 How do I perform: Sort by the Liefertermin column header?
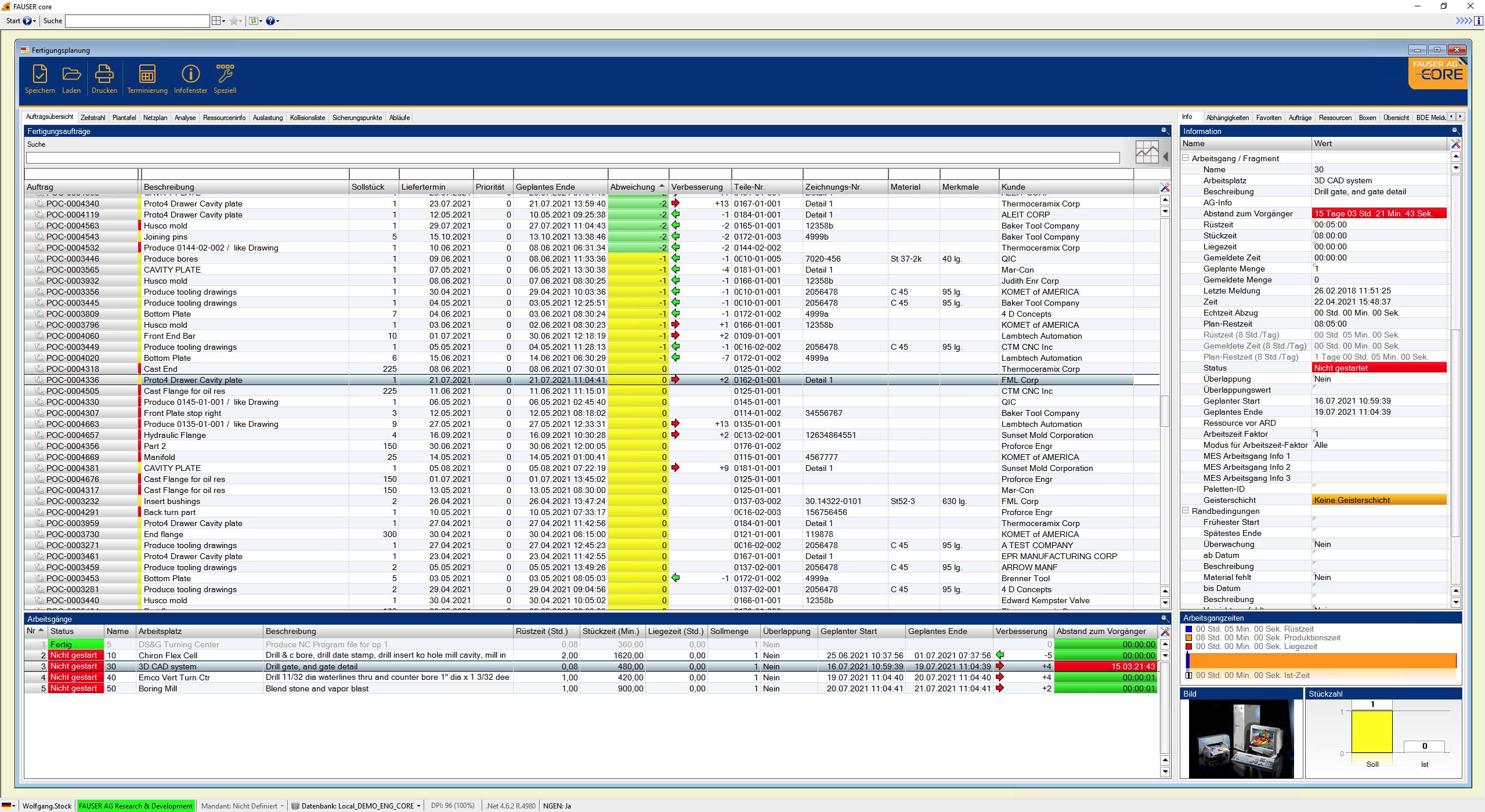click(424, 187)
